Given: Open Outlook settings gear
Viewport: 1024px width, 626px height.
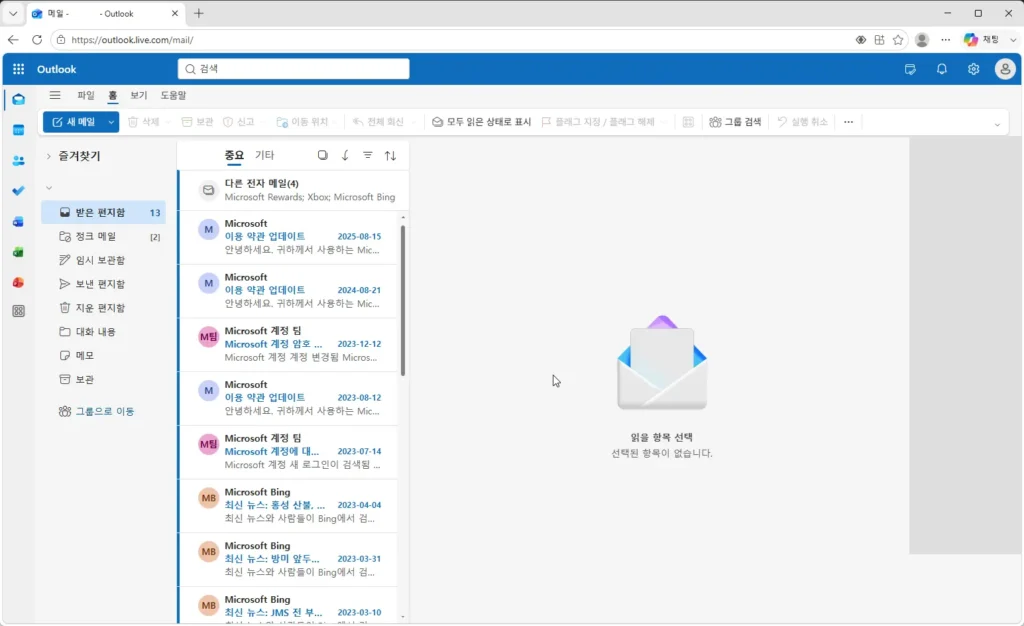Looking at the screenshot, I should pyautogui.click(x=974, y=69).
